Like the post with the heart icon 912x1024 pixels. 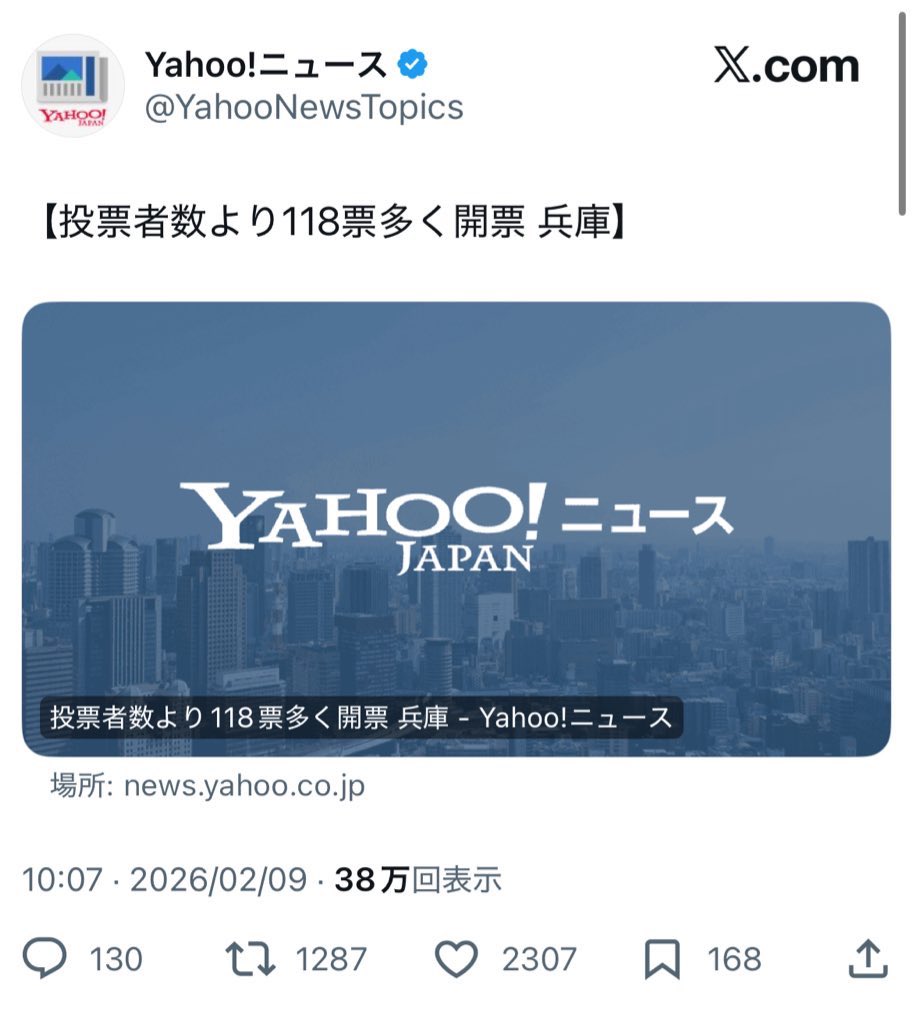point(456,959)
